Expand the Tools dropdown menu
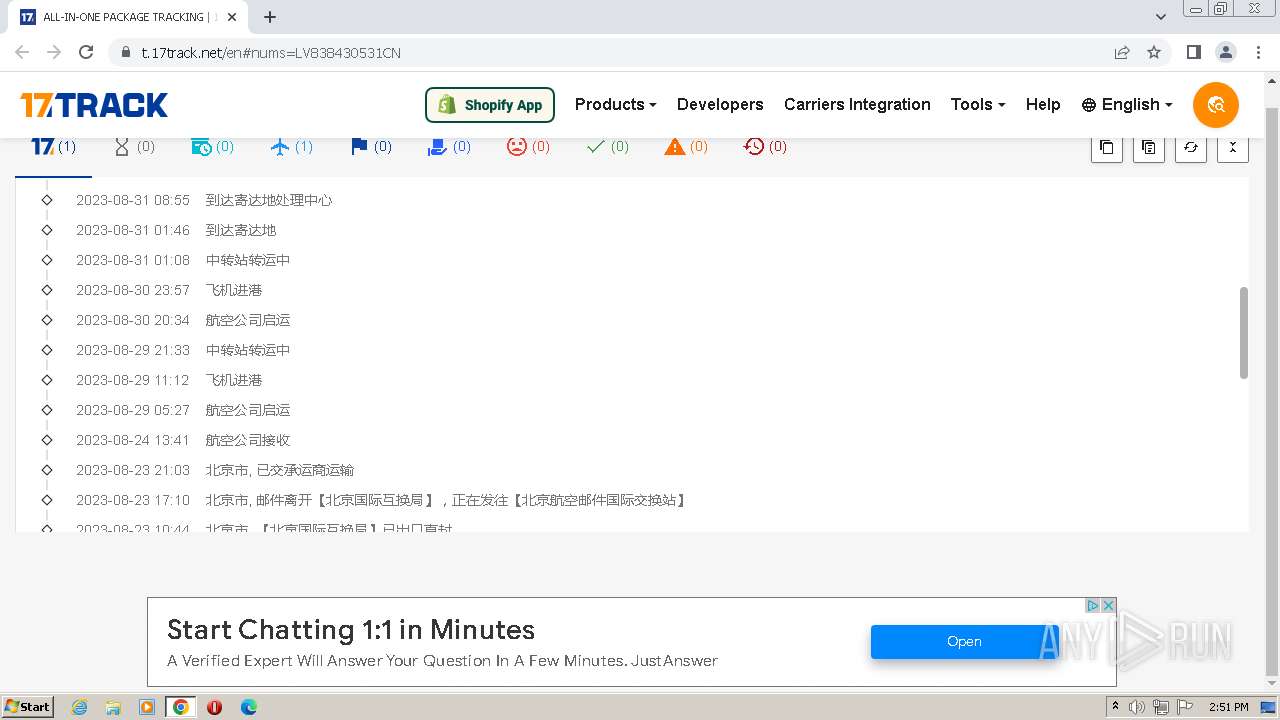This screenshot has width=1280, height=720. [x=977, y=104]
